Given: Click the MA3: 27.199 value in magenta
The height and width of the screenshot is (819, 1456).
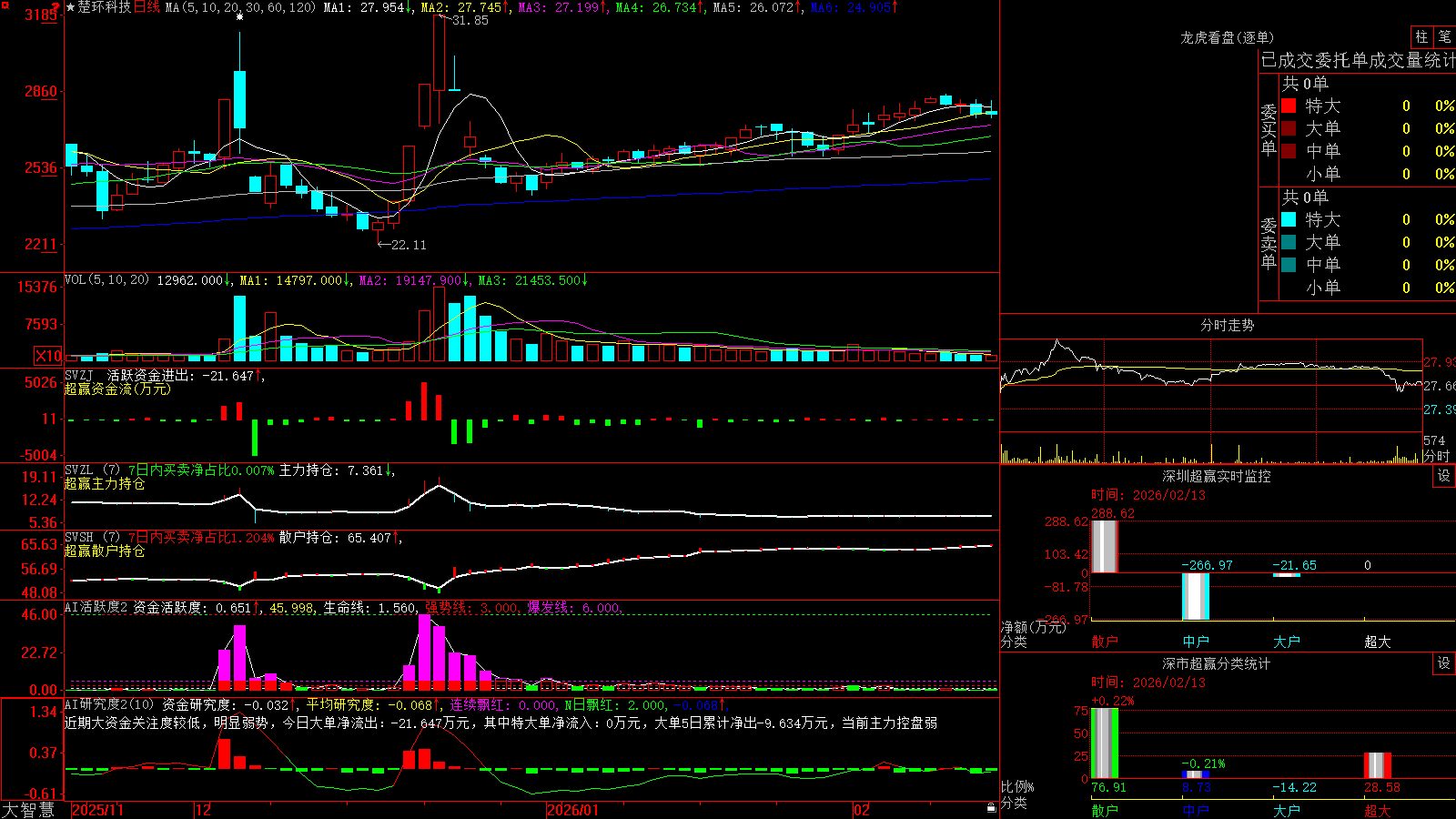Looking at the screenshot, I should pos(562,7).
